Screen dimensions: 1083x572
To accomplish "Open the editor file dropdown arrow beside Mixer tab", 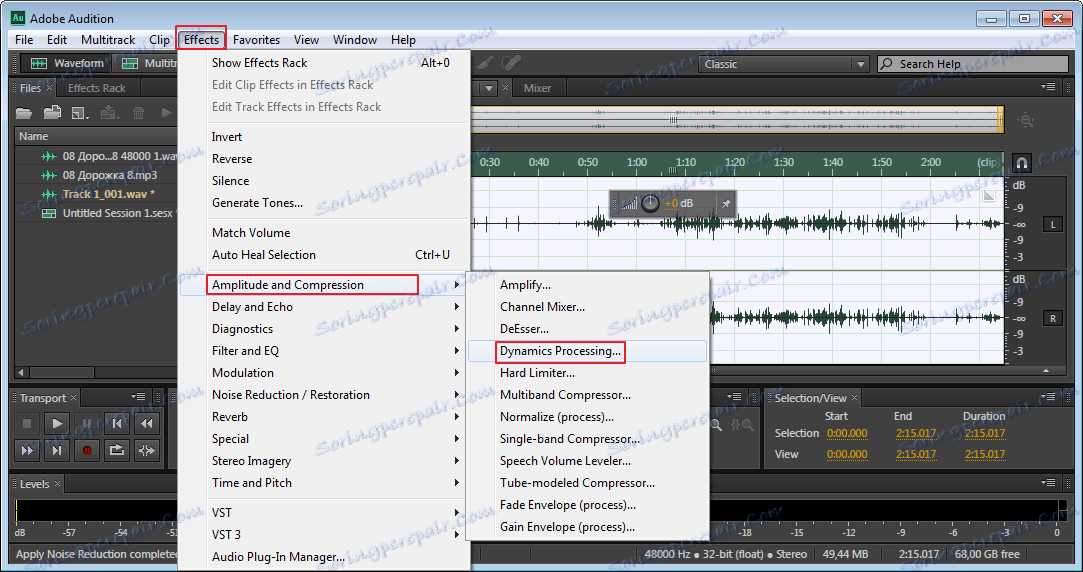I will 489,88.
